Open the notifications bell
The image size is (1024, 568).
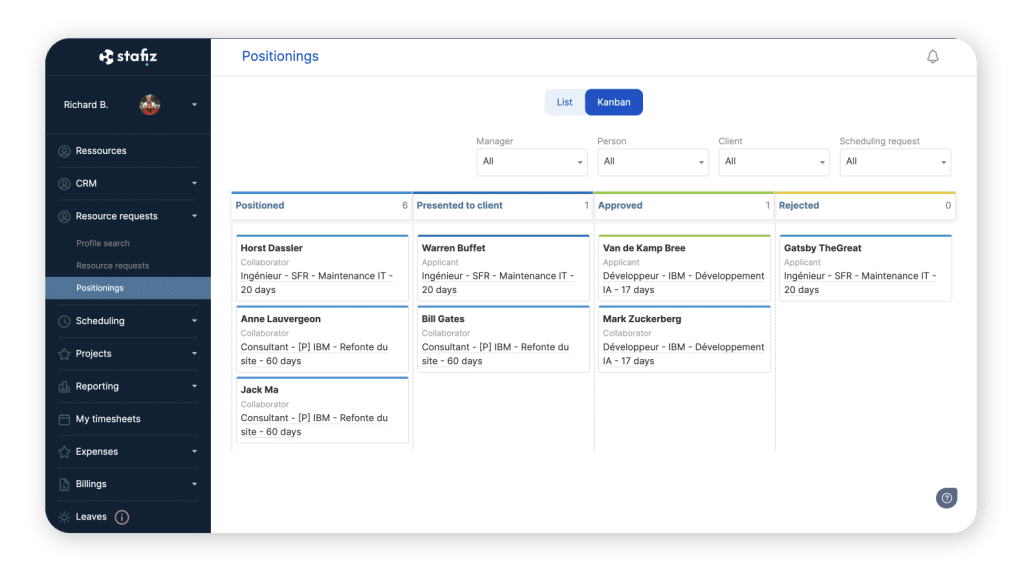[x=933, y=57]
